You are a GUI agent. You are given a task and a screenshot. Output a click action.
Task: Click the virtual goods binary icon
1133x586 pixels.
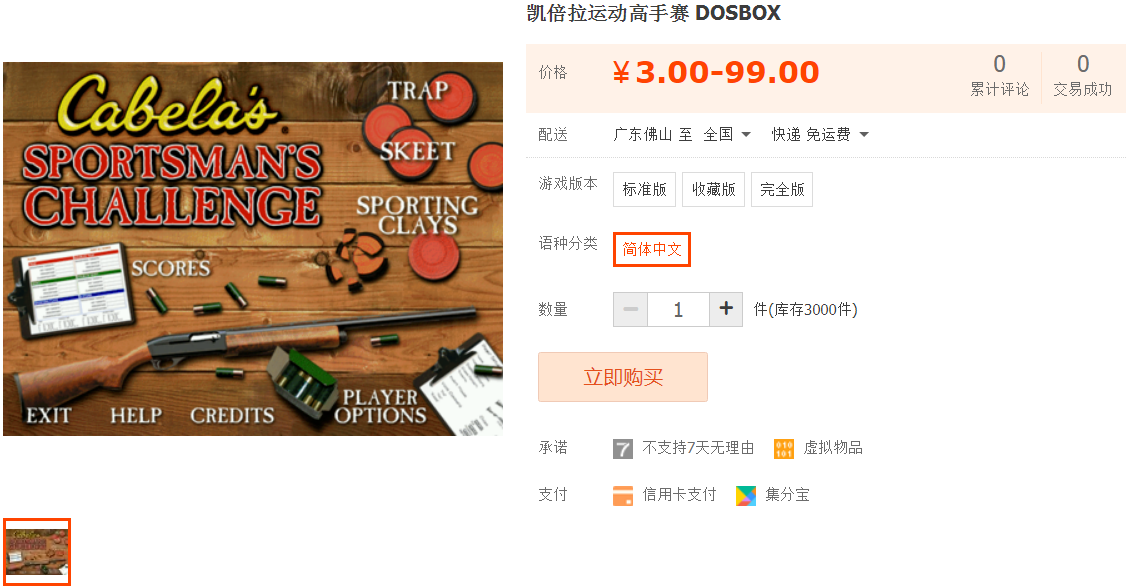784,449
